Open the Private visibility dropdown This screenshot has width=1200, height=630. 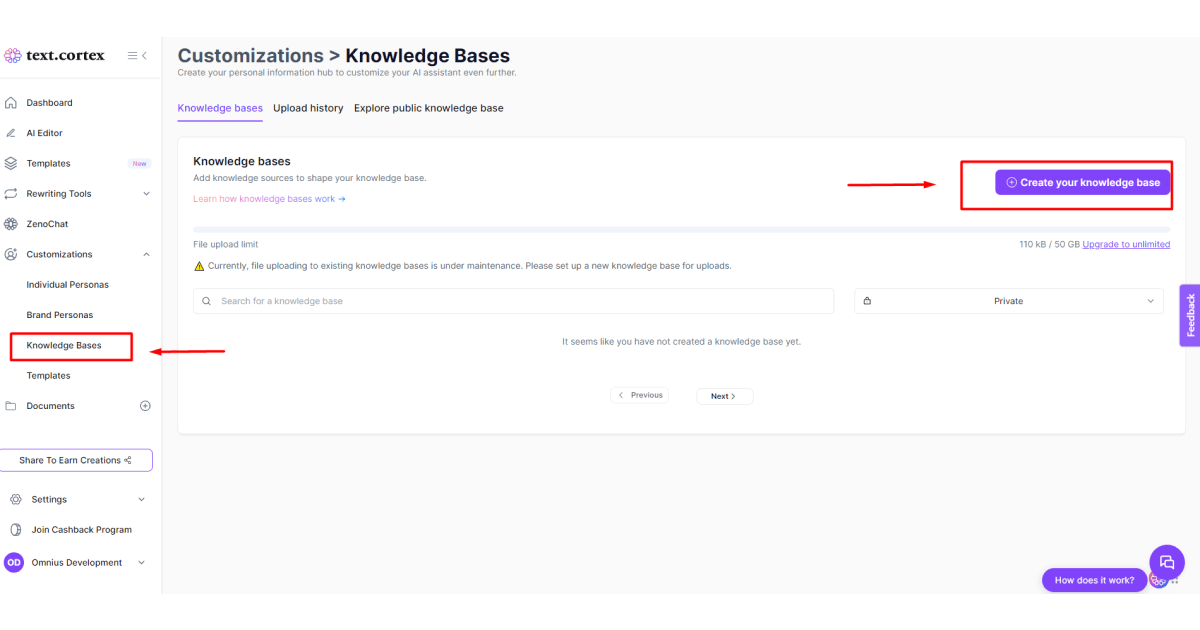[1009, 301]
